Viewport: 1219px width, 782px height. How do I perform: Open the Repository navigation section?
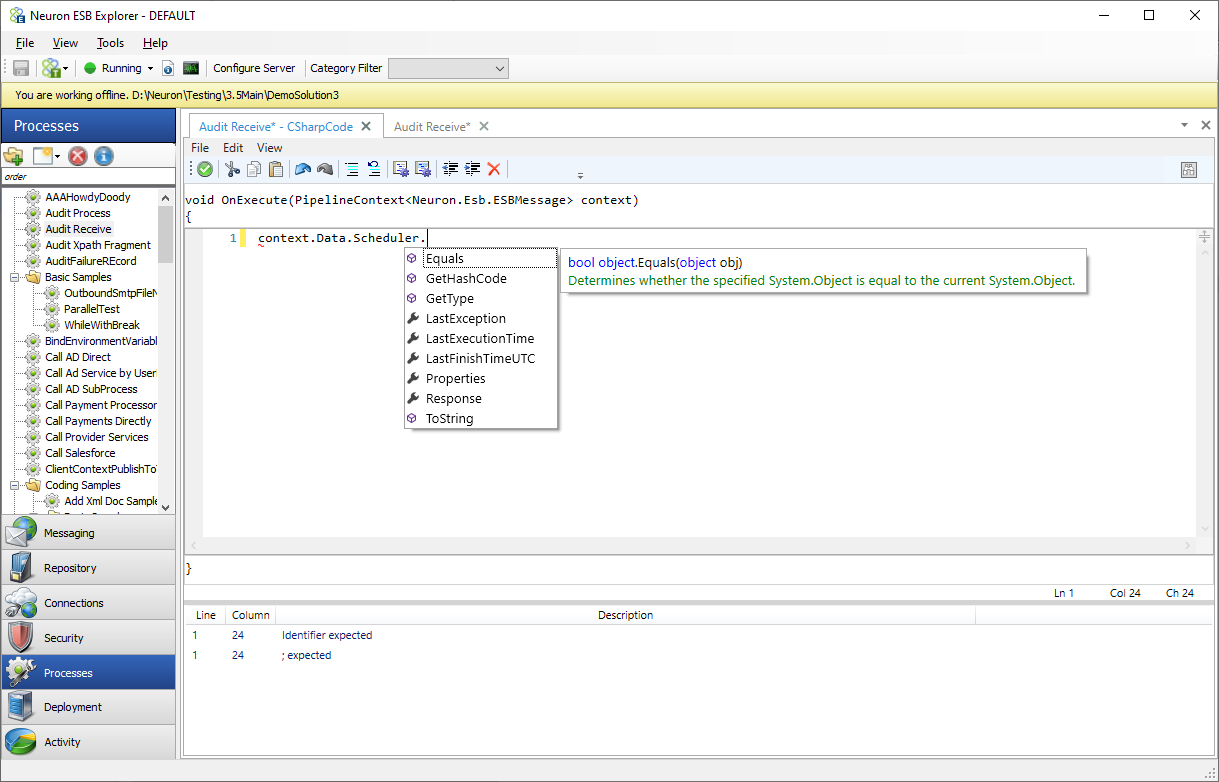[88, 568]
